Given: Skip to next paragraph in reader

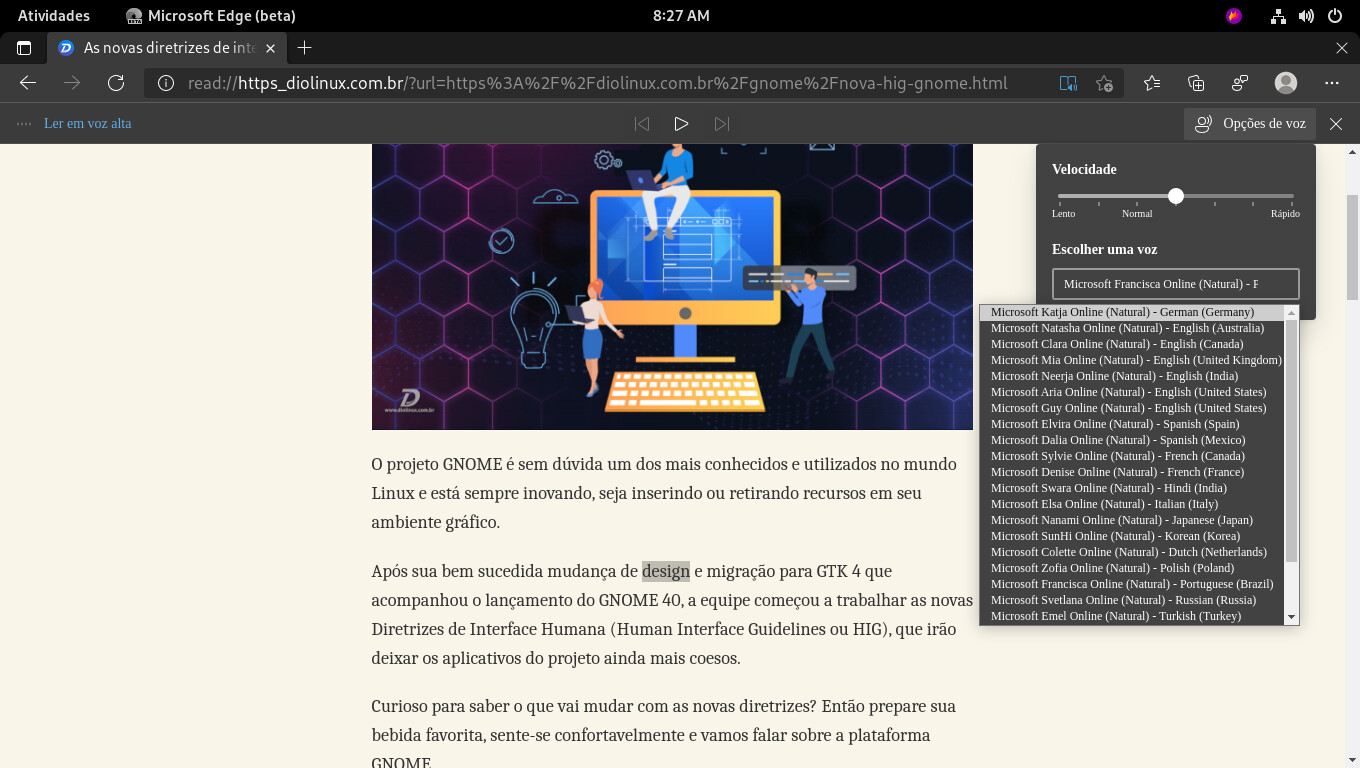Looking at the screenshot, I should [x=721, y=124].
